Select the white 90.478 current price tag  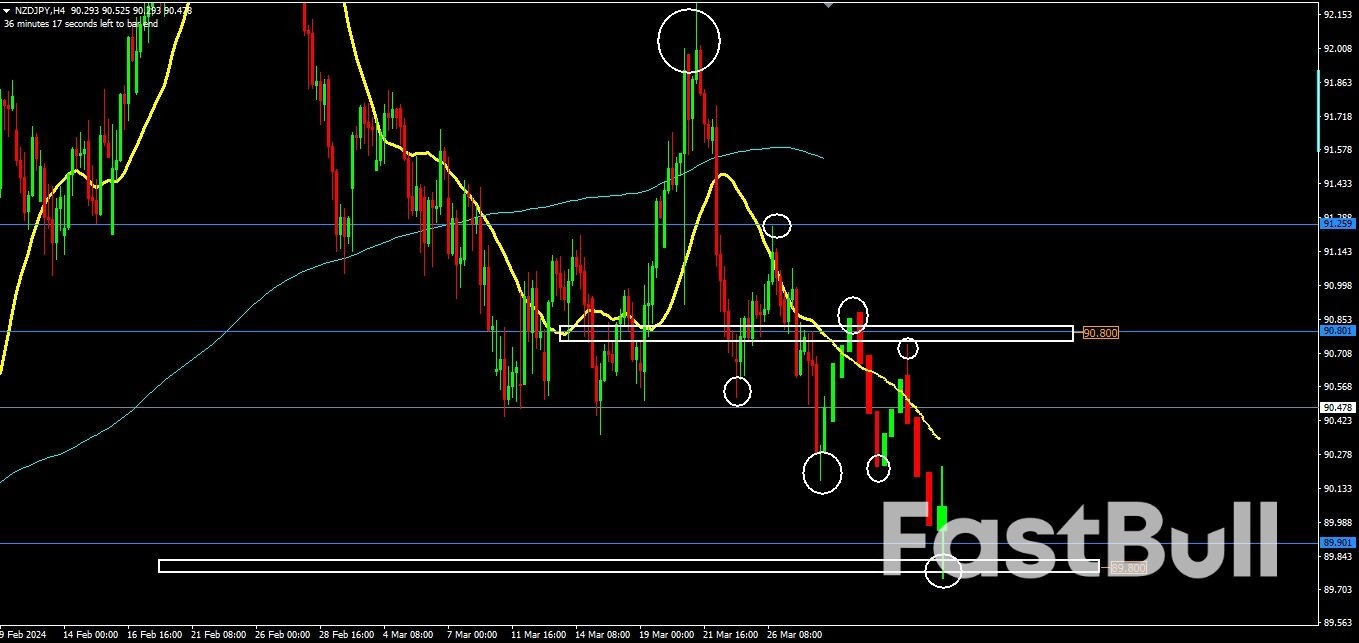1339,407
